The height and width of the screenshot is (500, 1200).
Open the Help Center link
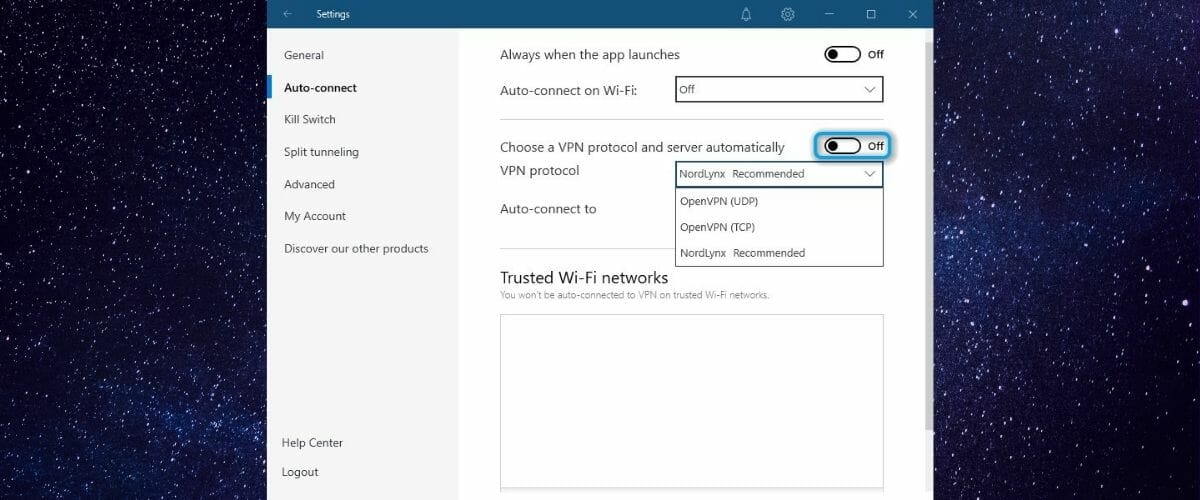(x=313, y=443)
